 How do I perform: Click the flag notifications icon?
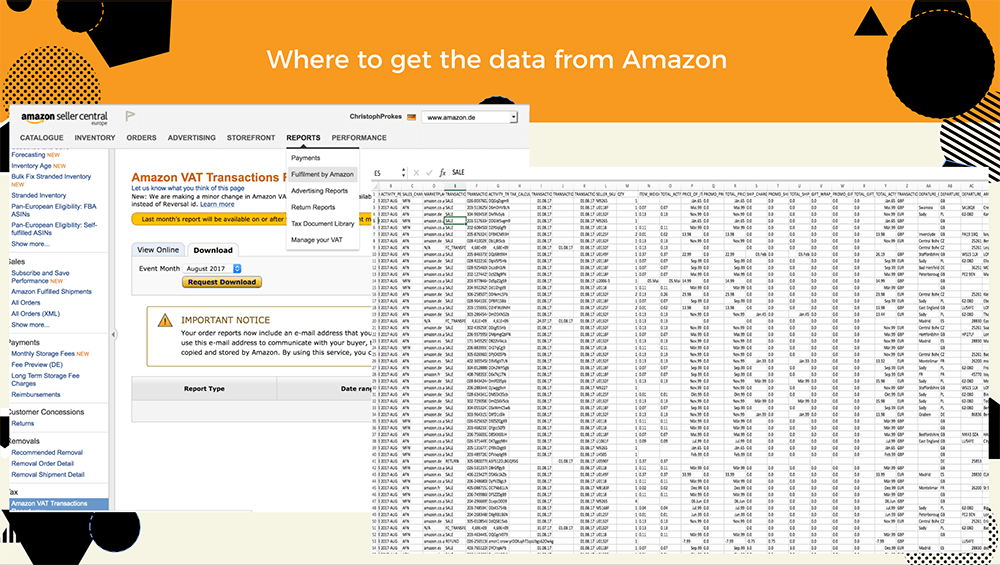[130, 117]
